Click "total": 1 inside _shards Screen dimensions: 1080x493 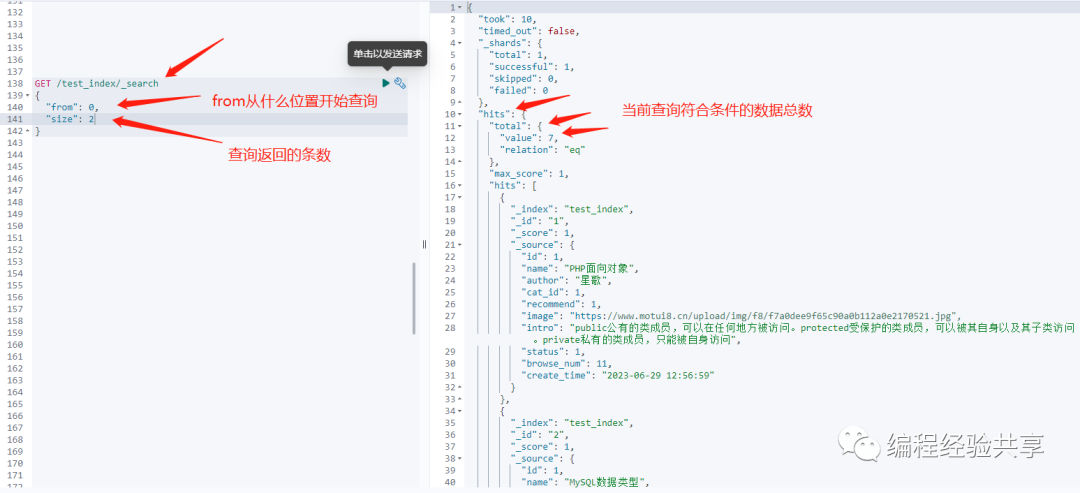(518, 55)
